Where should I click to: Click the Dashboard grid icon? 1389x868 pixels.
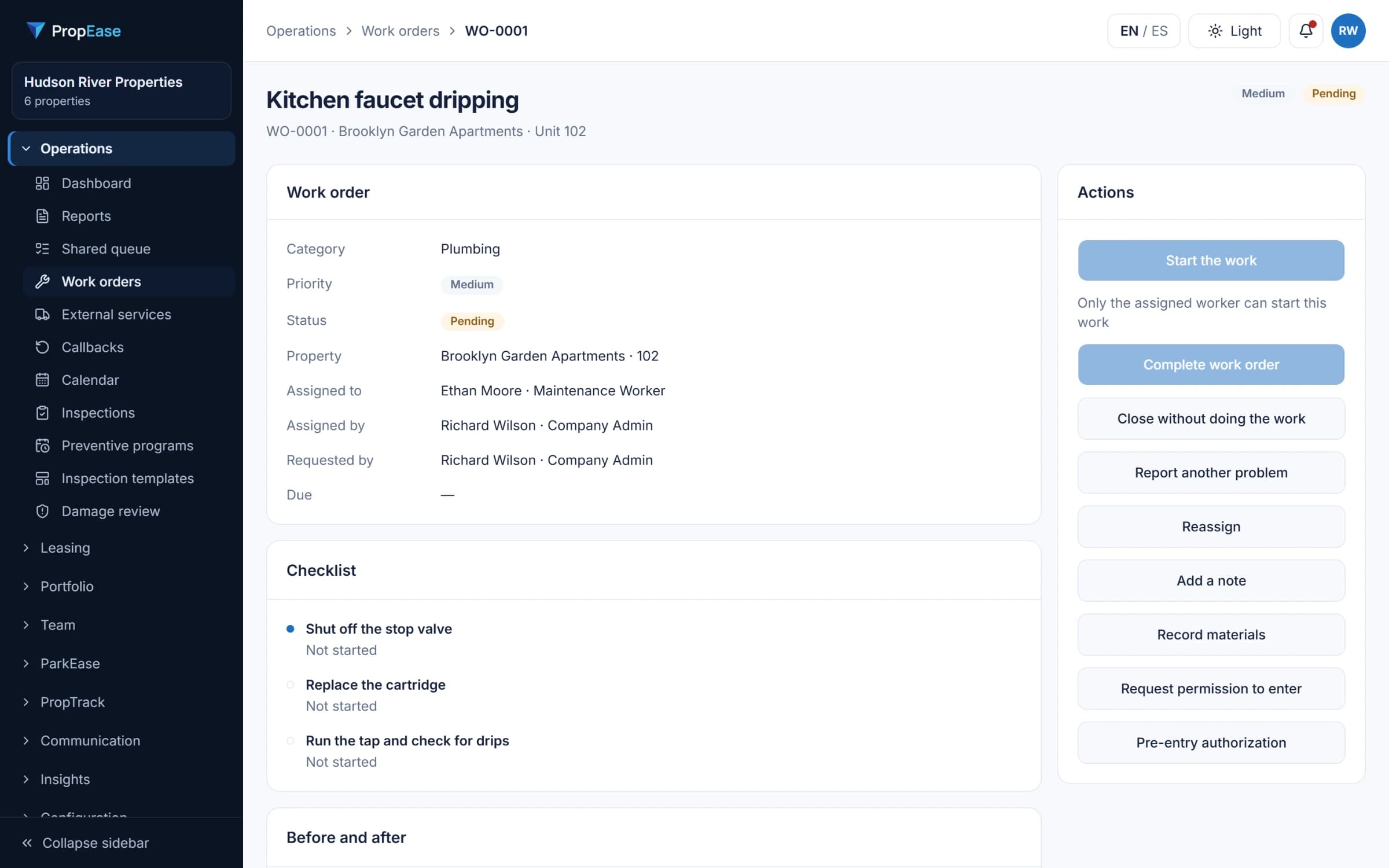coord(42,183)
